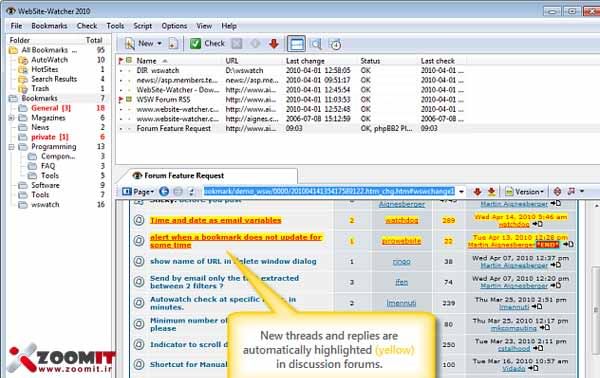Click the red flag column header icon
Viewport: 600px width, 378px height.
[121, 61]
